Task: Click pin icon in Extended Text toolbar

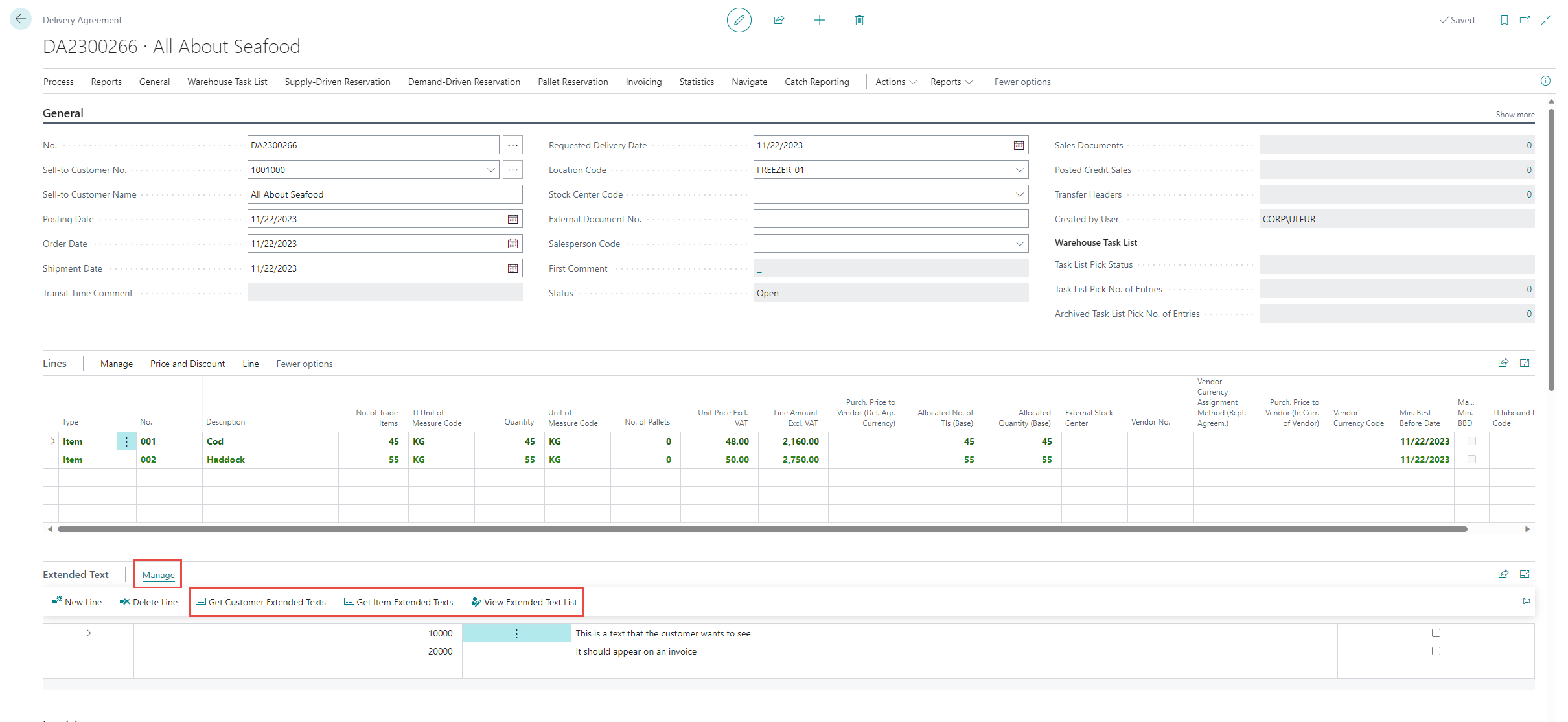Action: coord(1525,601)
